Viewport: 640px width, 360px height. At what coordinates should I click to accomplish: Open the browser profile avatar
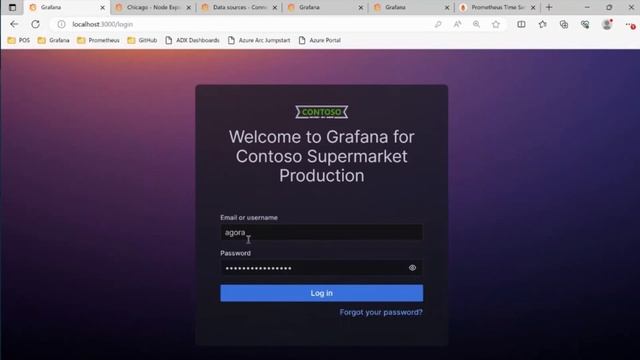point(607,24)
